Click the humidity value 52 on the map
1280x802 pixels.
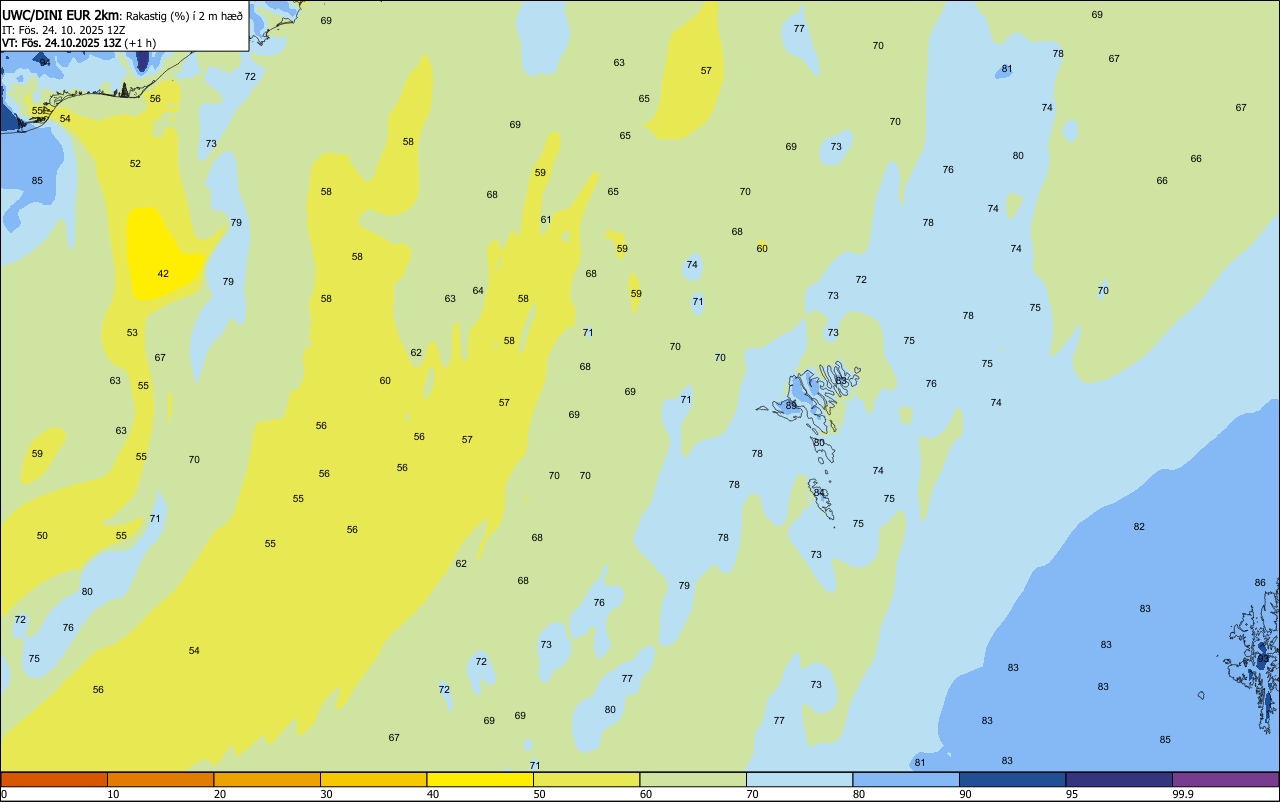(135, 164)
